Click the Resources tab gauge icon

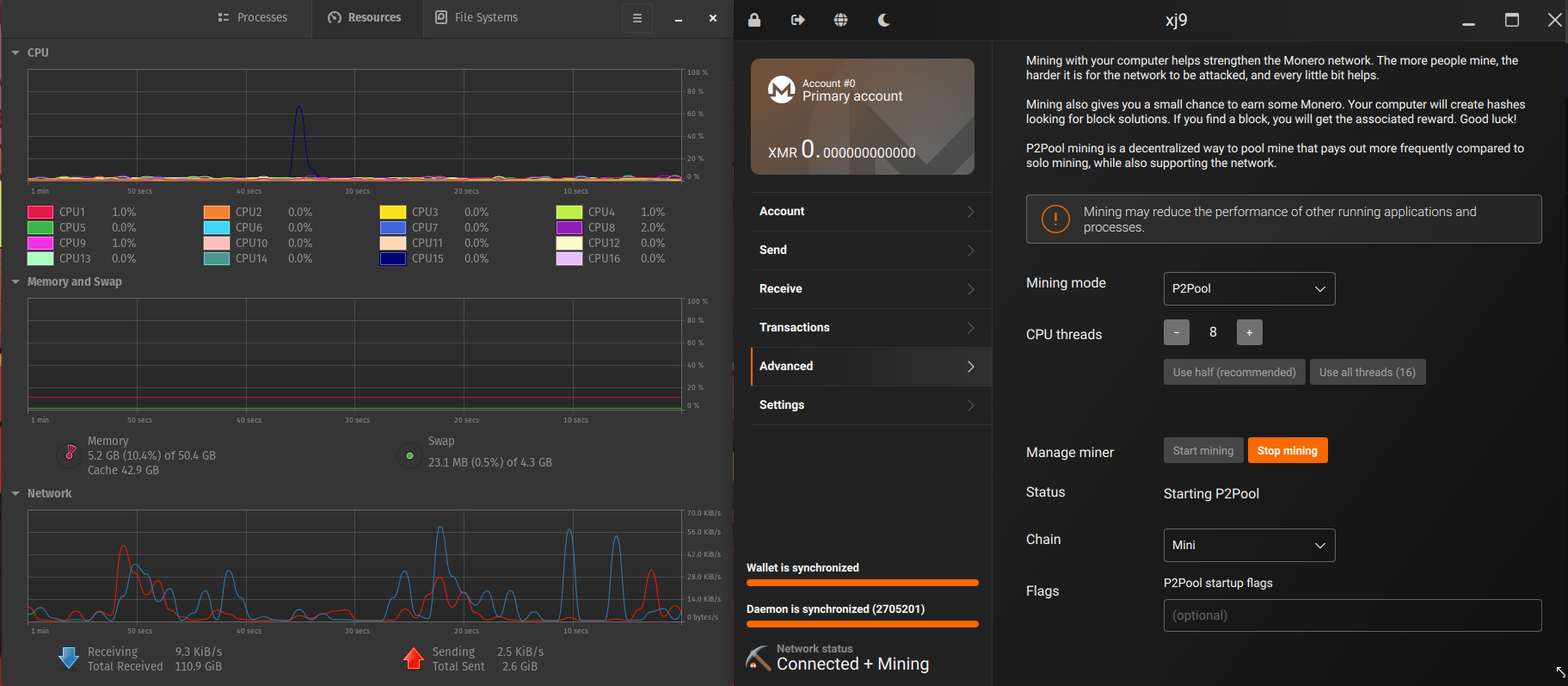(x=335, y=17)
